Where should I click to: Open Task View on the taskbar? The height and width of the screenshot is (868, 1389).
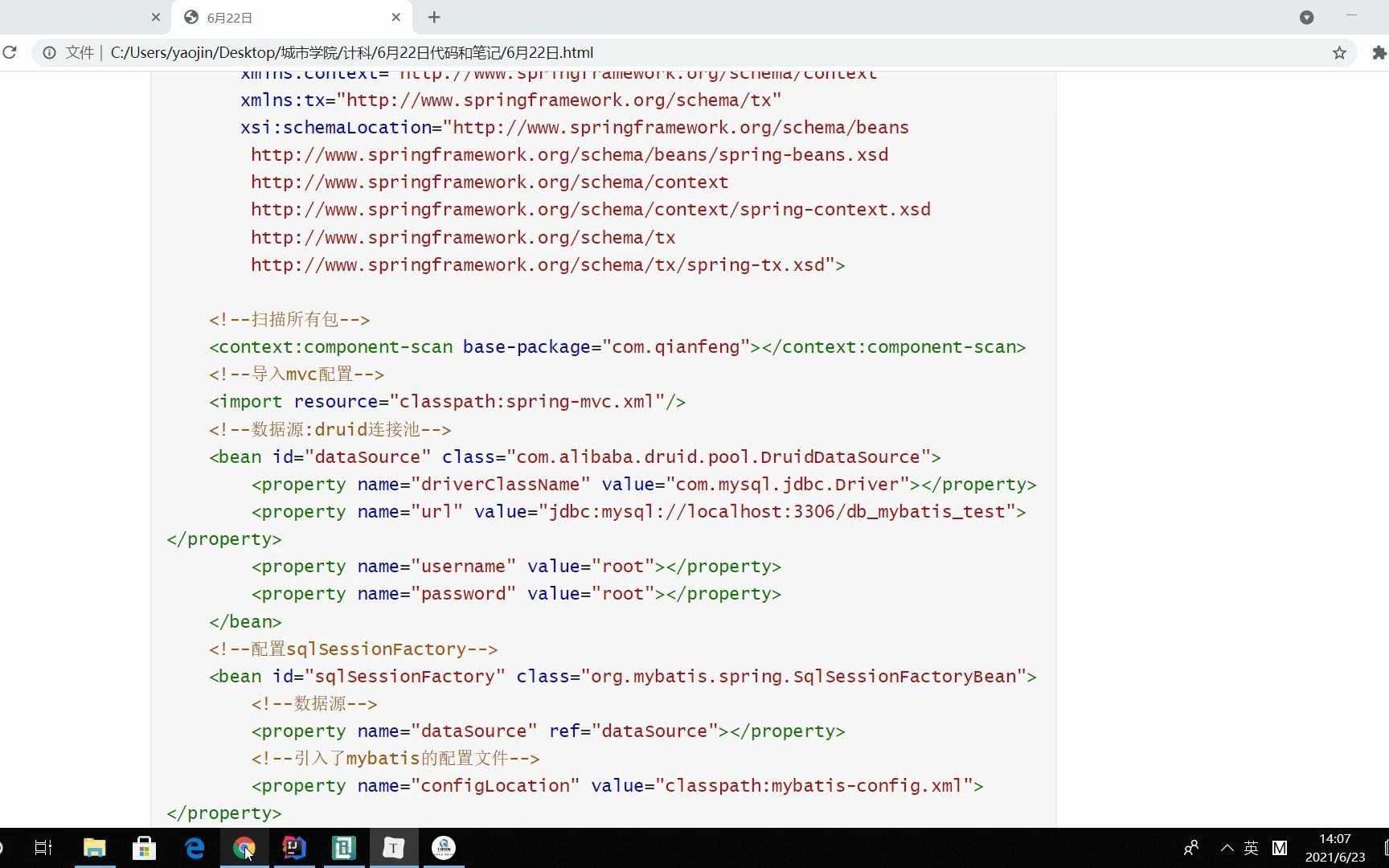tap(43, 848)
